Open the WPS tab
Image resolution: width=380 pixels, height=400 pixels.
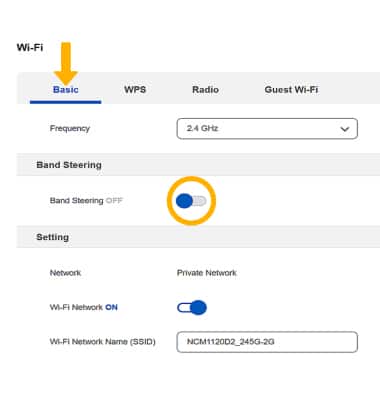pyautogui.click(x=135, y=90)
